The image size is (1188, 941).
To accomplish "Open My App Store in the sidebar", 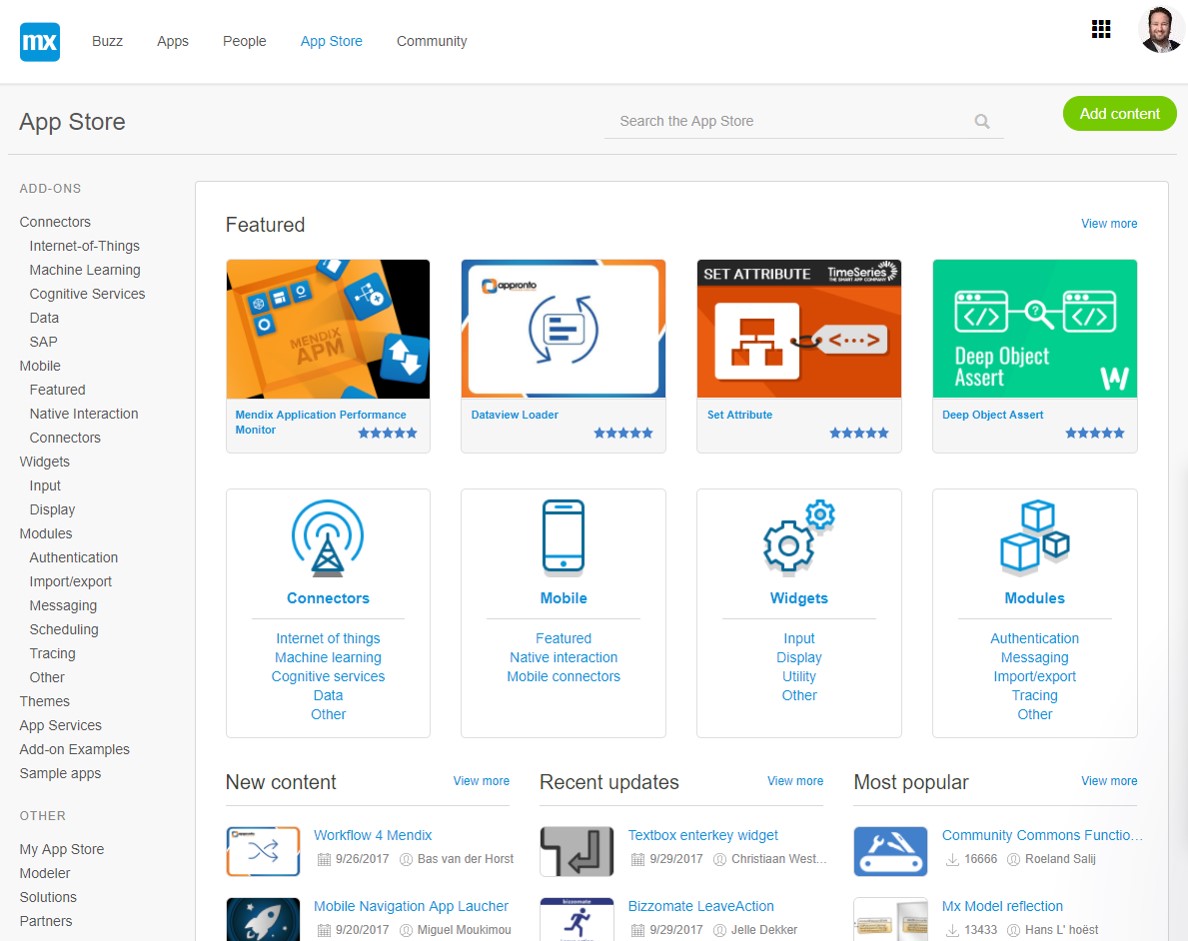I will pyautogui.click(x=62, y=849).
